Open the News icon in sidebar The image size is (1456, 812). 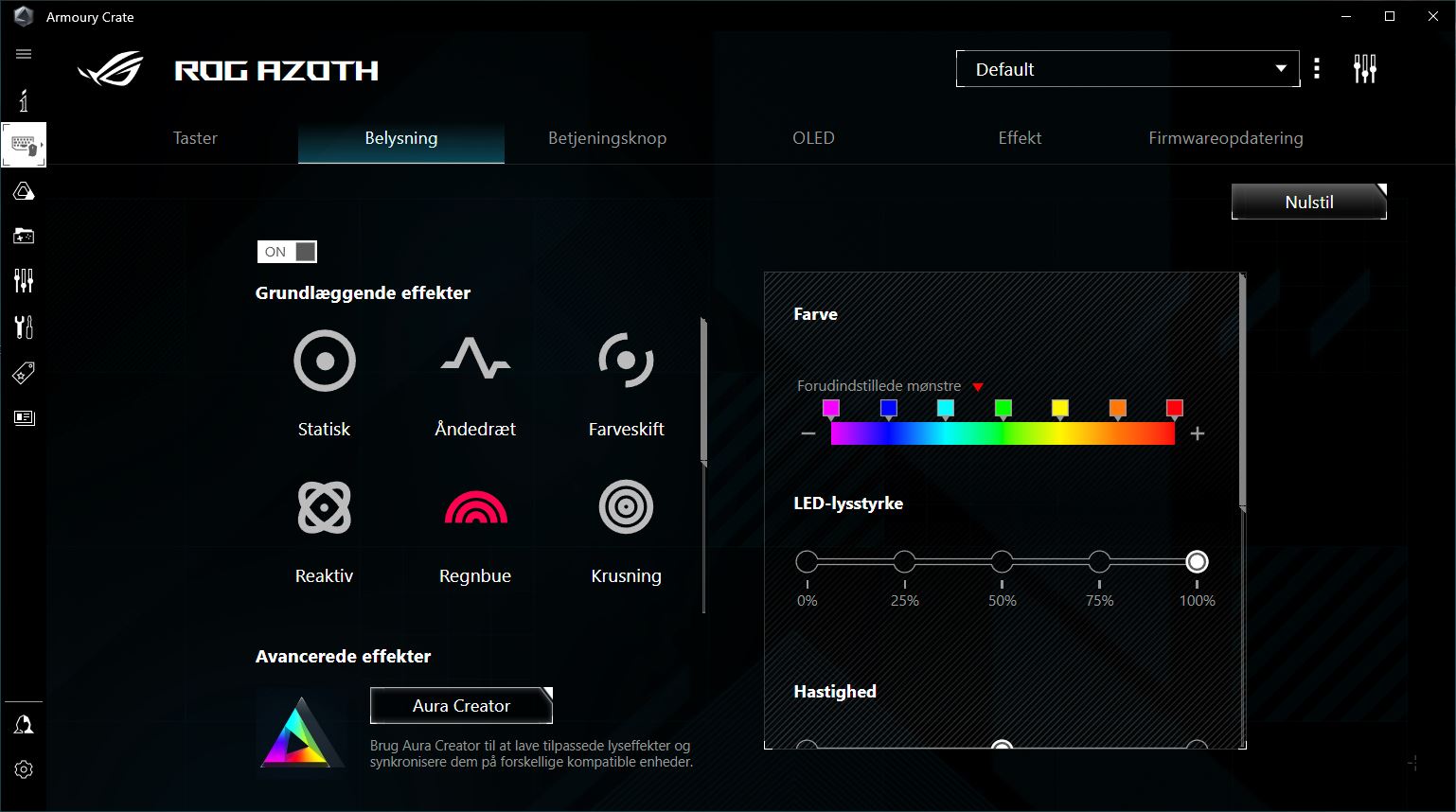coord(24,417)
